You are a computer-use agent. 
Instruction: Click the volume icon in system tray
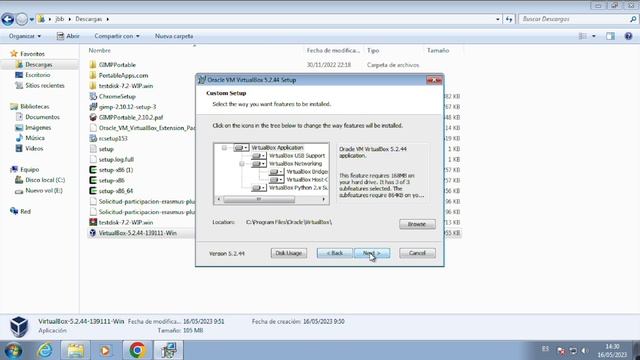click(x=584, y=351)
